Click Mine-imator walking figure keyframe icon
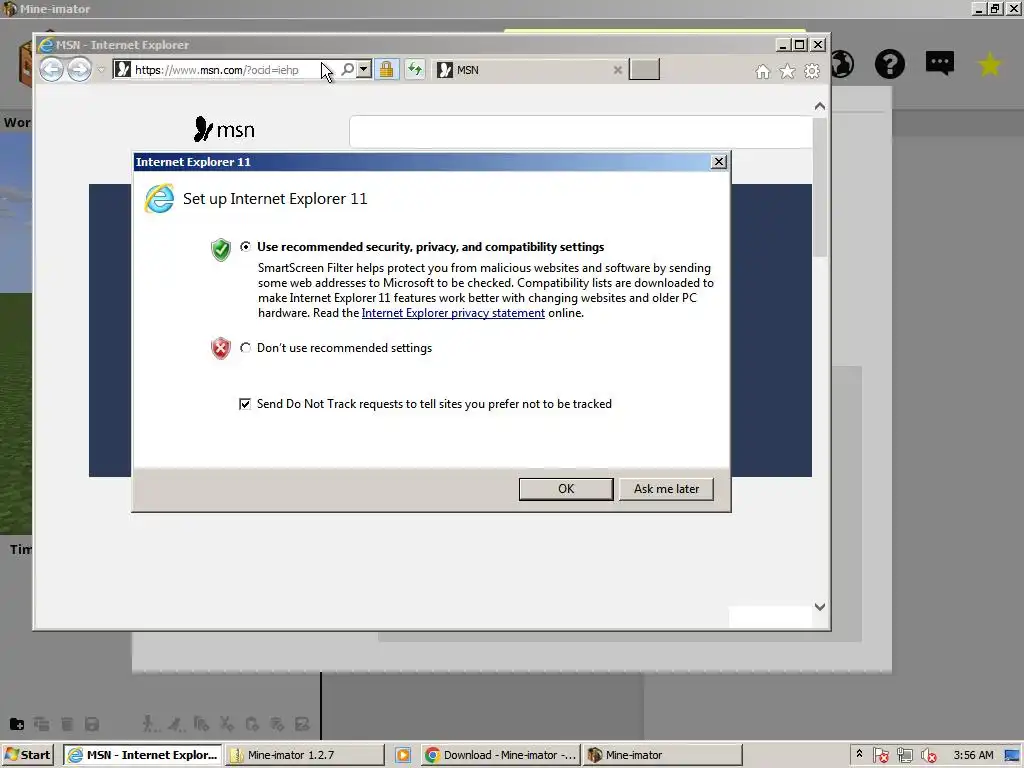The width and height of the screenshot is (1024, 768). click(x=149, y=724)
